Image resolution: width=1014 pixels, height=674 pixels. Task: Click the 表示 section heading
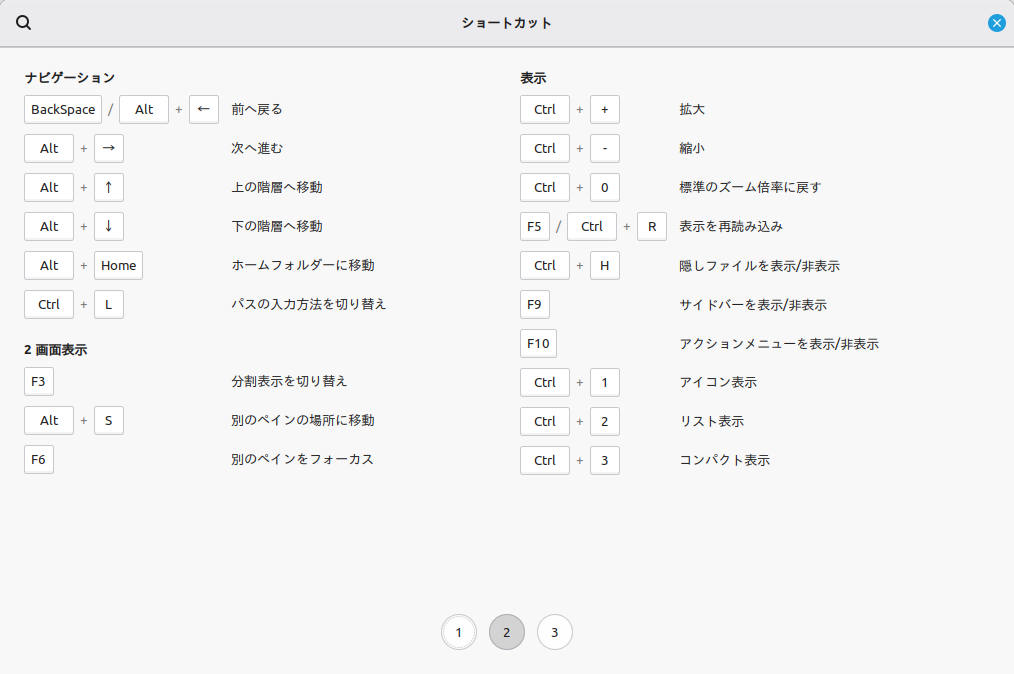[533, 77]
